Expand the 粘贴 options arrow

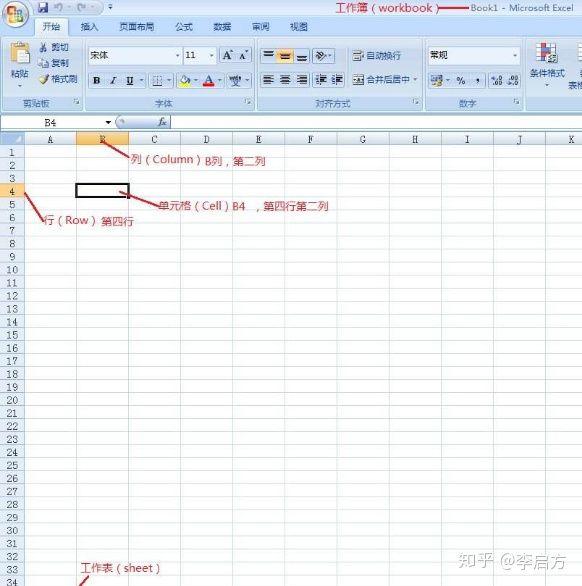[x=20, y=86]
